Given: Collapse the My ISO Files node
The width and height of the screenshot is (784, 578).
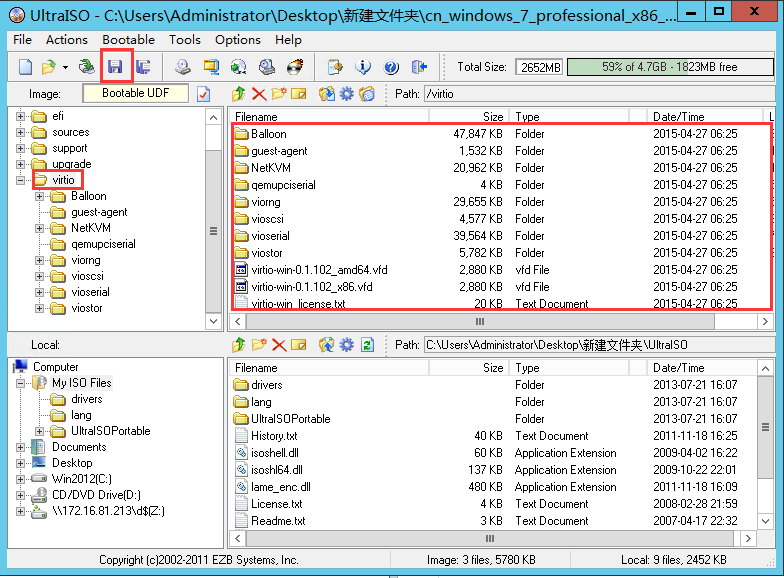Looking at the screenshot, I should (x=20, y=384).
